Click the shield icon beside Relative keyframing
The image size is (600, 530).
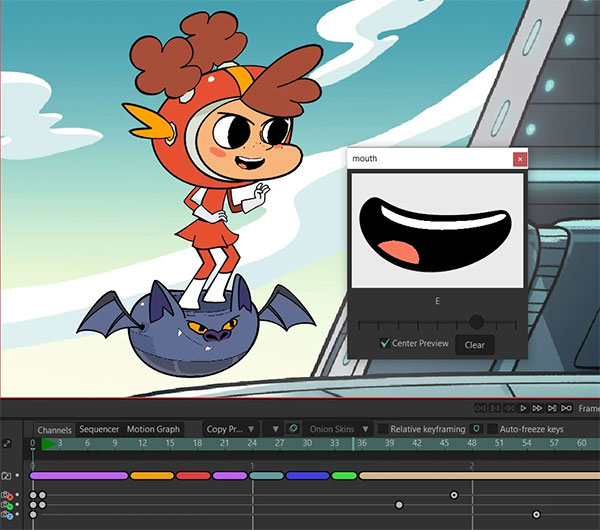click(476, 429)
